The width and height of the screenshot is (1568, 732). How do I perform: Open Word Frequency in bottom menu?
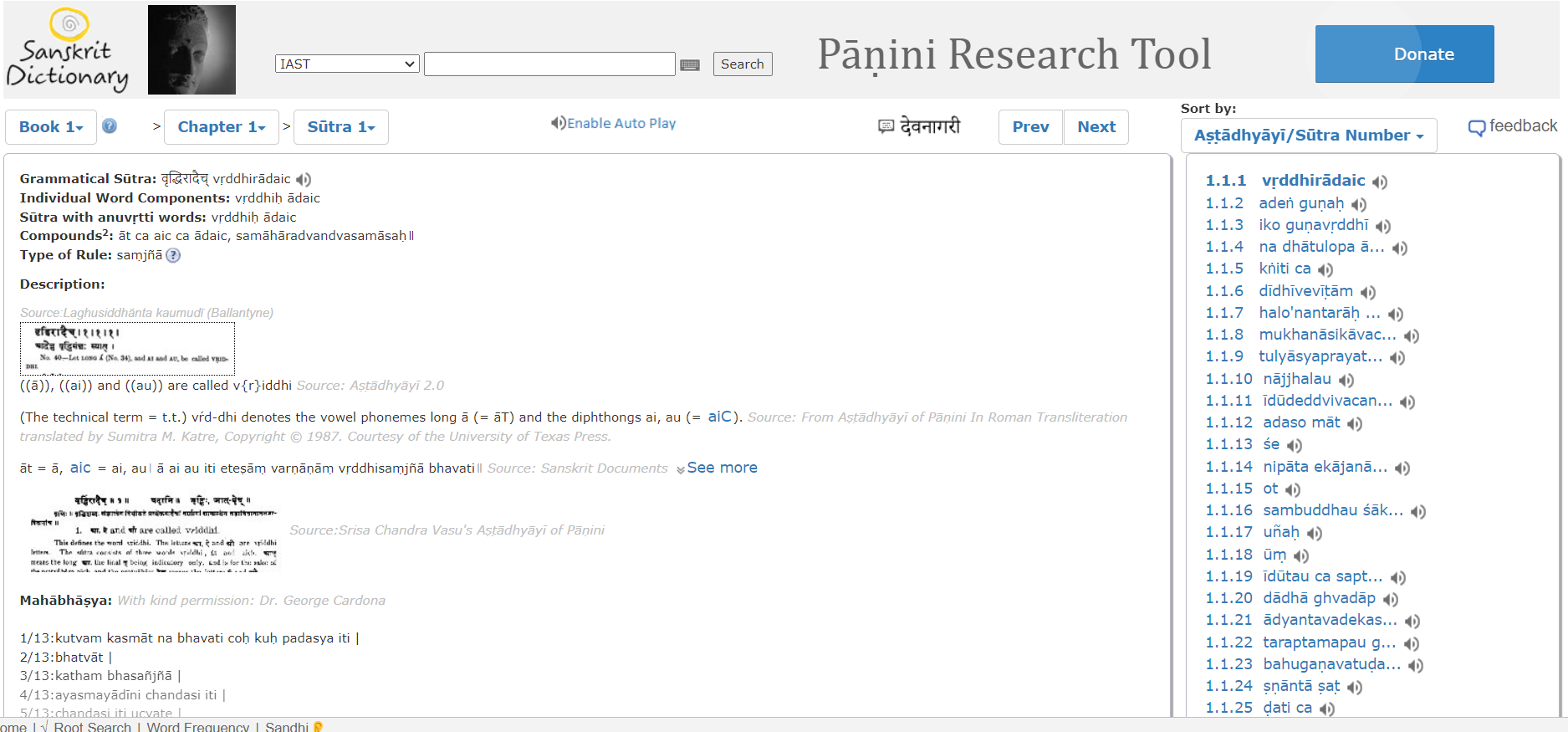click(198, 726)
